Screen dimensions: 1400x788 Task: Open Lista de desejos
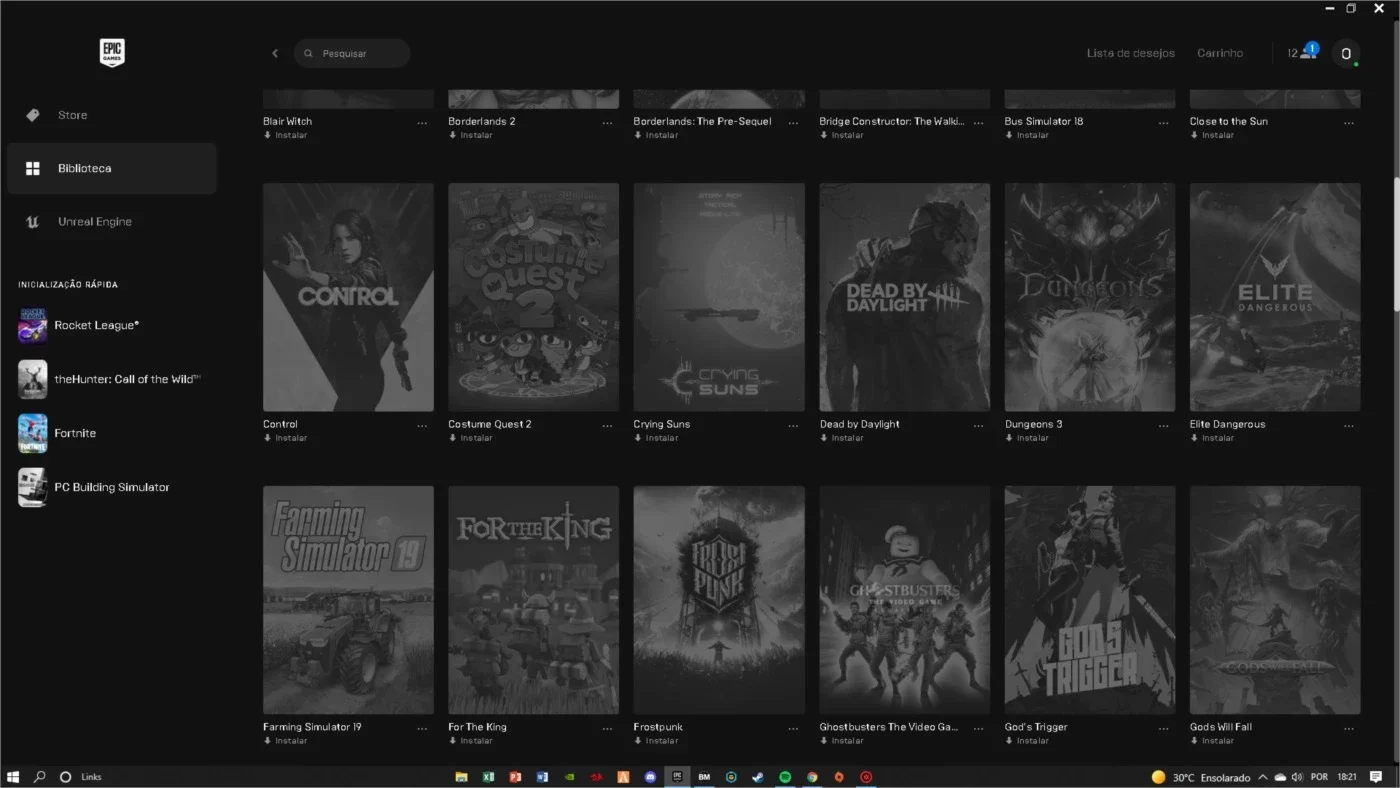coord(1130,53)
